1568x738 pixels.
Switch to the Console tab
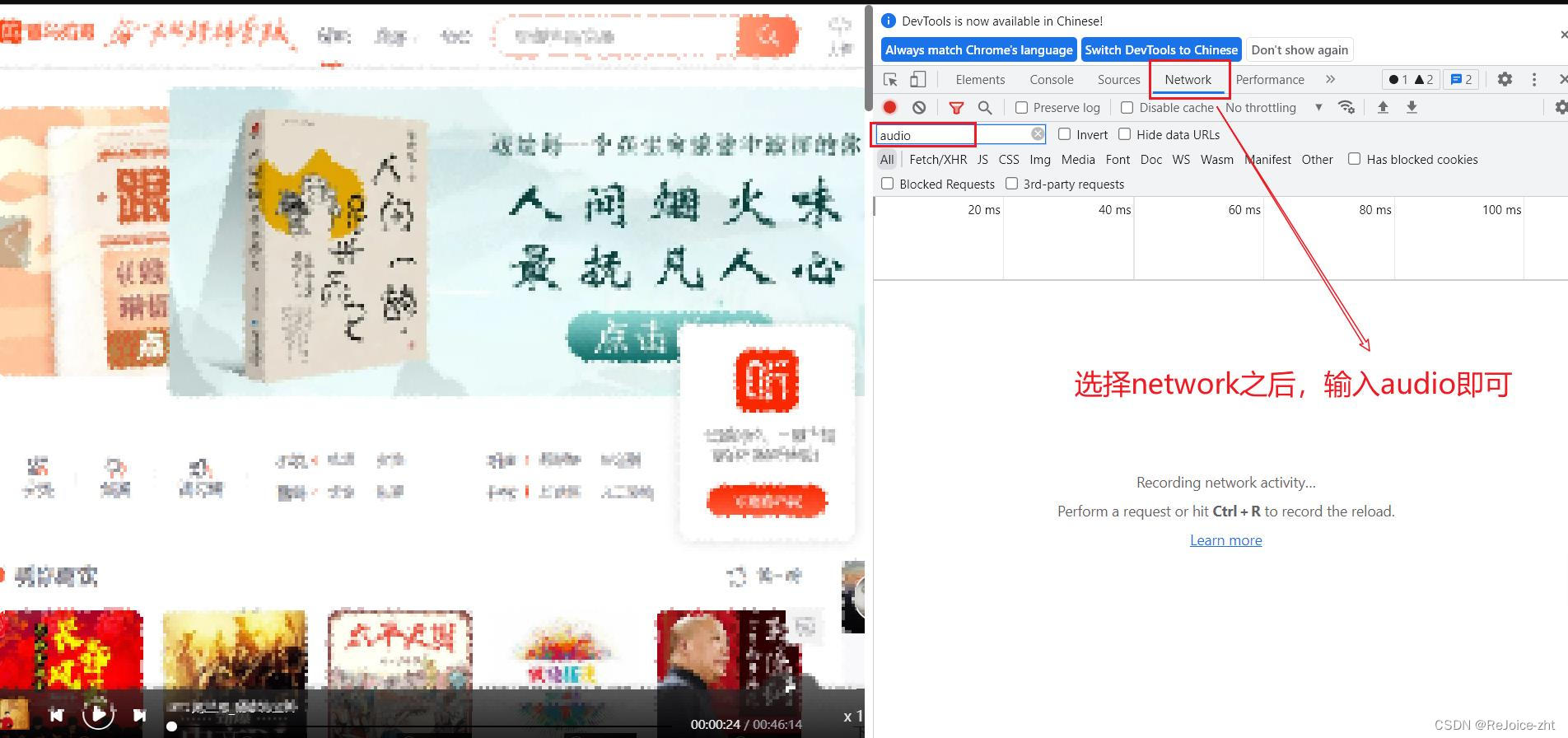(x=1052, y=79)
